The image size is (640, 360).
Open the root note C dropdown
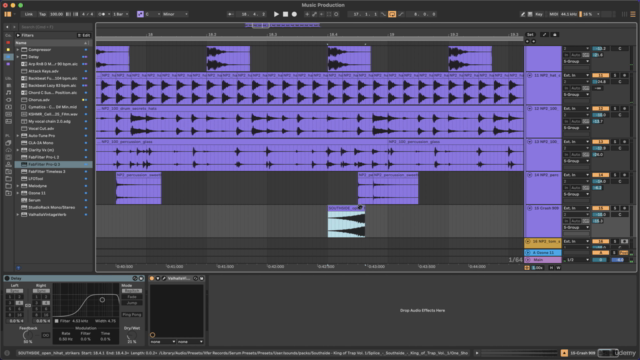[153, 14]
